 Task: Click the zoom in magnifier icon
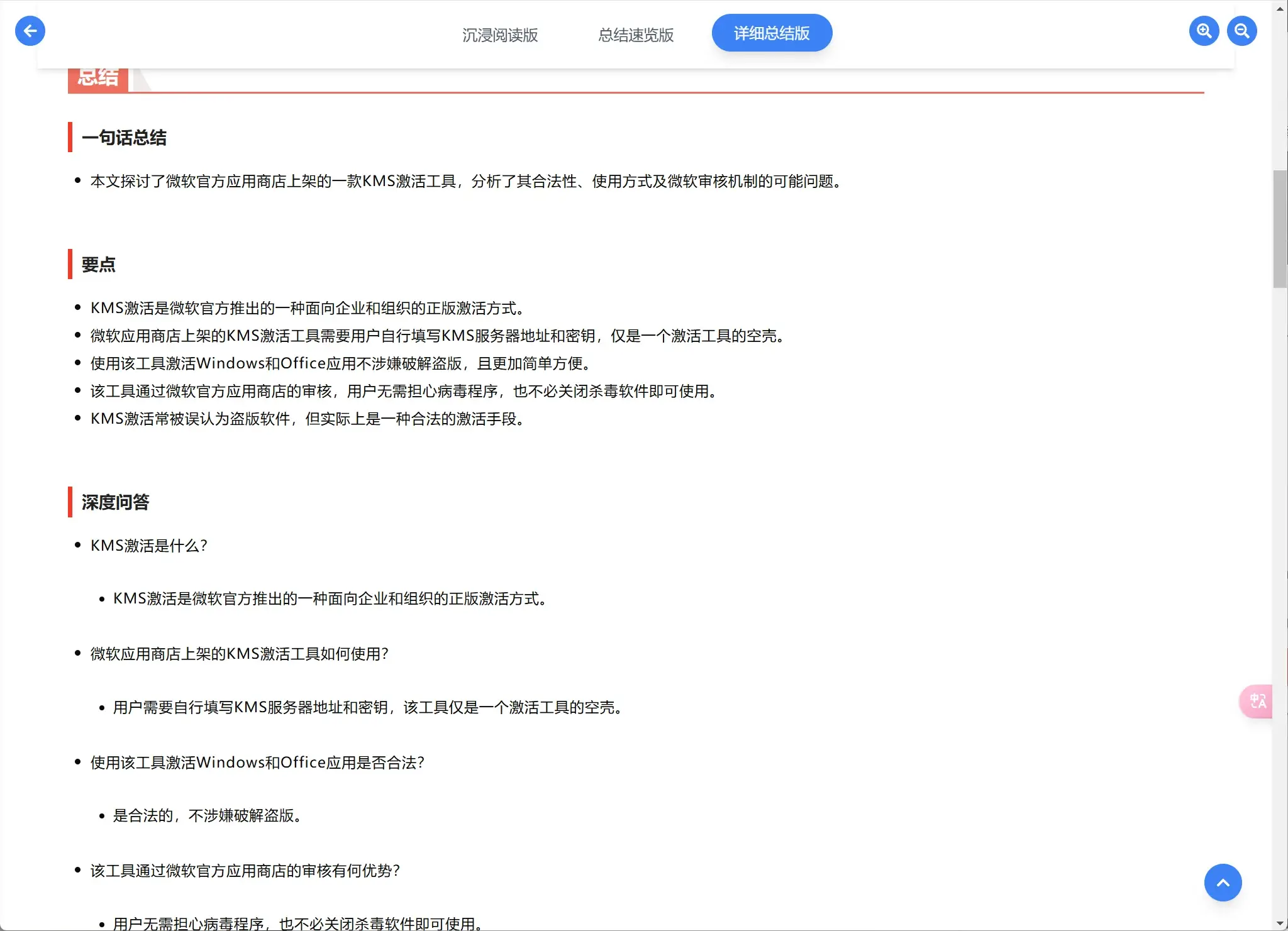pos(1204,31)
